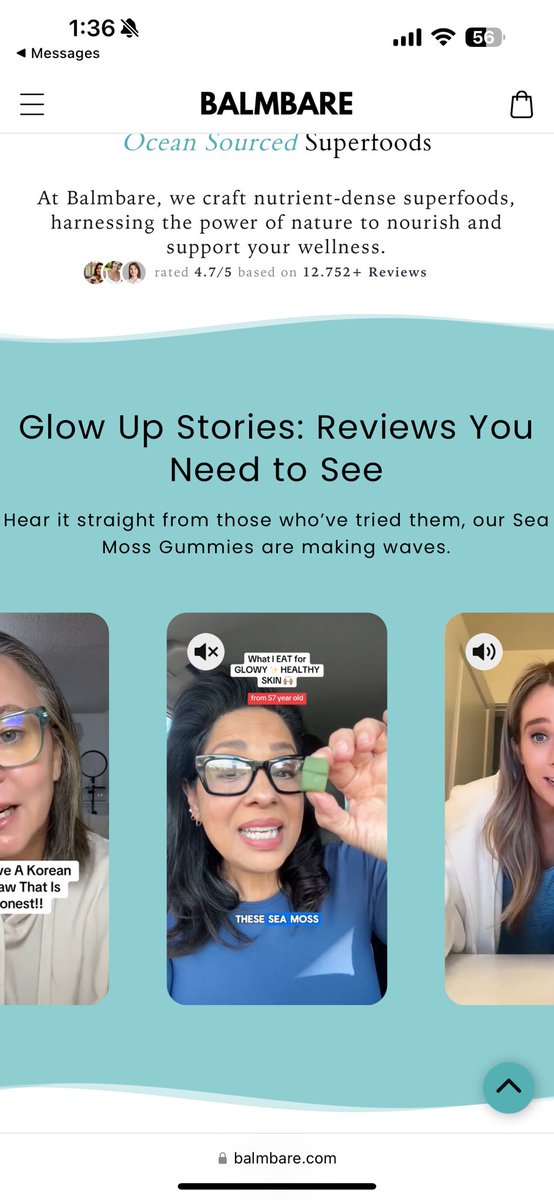Tap the scroll-to-top chevron button
The height and width of the screenshot is (1200, 554).
[508, 1087]
